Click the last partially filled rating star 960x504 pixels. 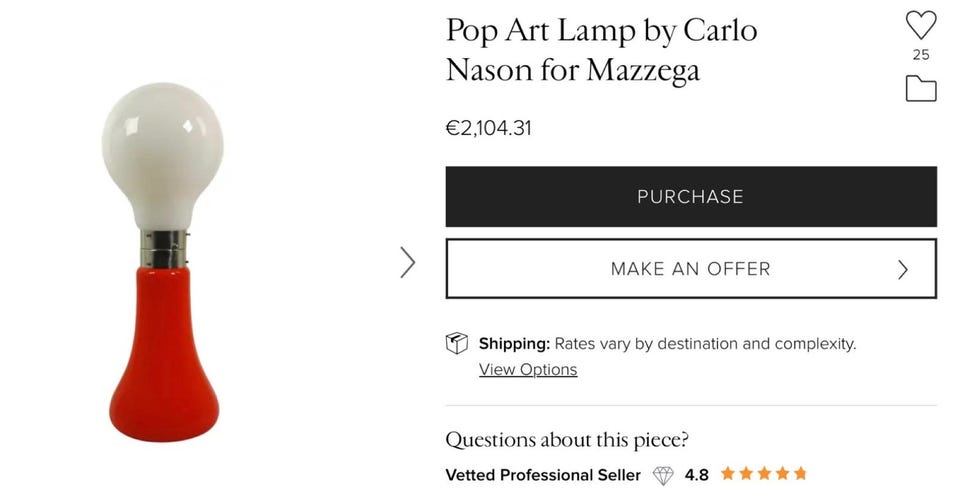pyautogui.click(x=799, y=474)
